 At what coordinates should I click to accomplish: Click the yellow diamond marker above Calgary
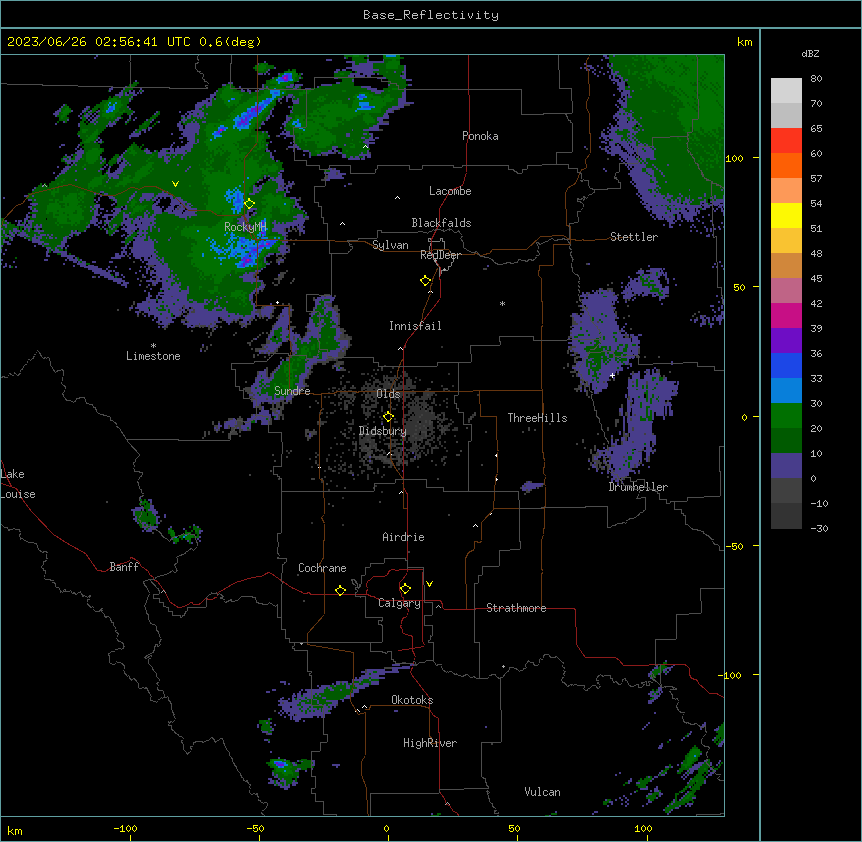pyautogui.click(x=405, y=589)
